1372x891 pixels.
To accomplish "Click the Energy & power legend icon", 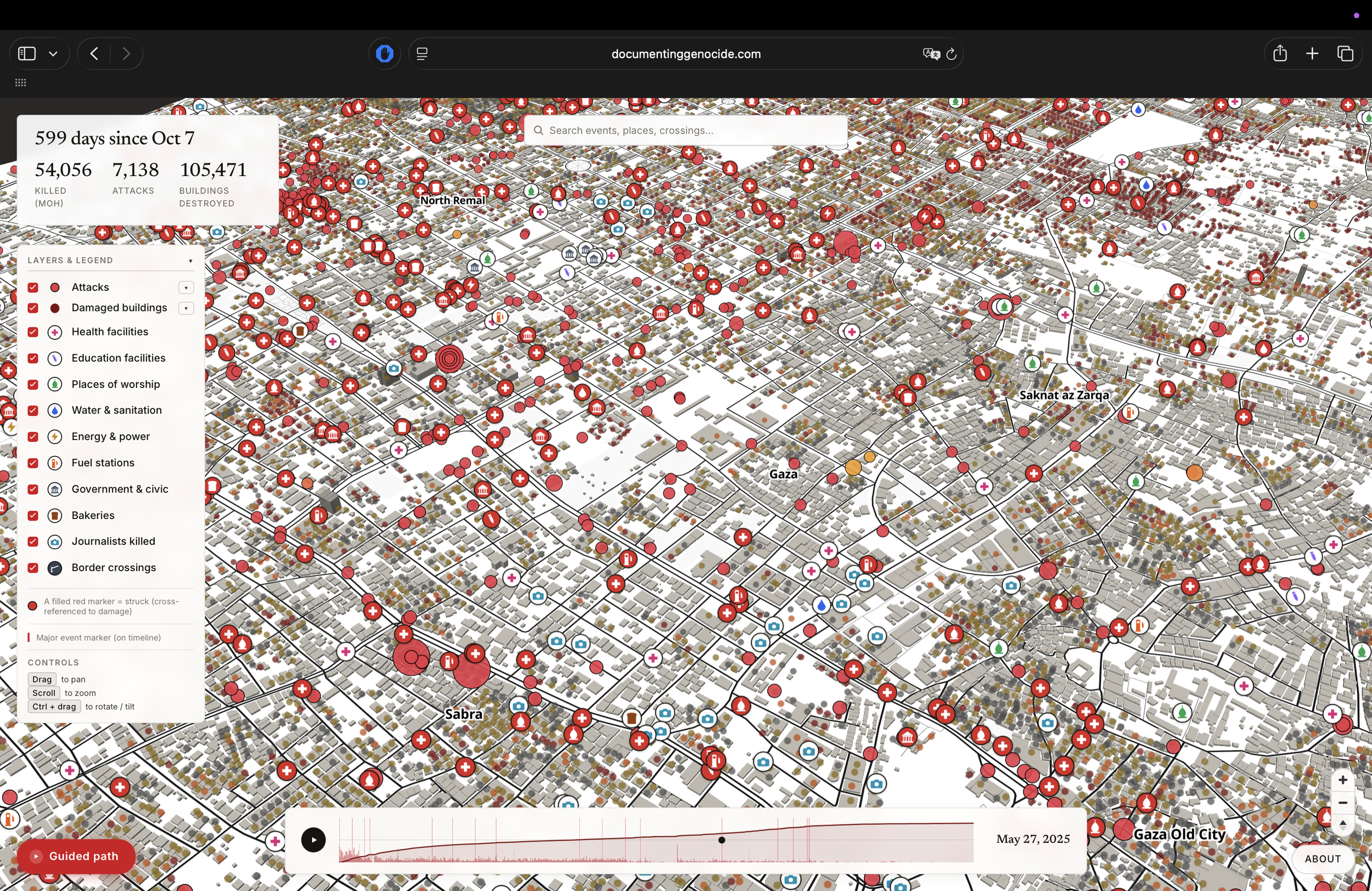I will pyautogui.click(x=55, y=437).
